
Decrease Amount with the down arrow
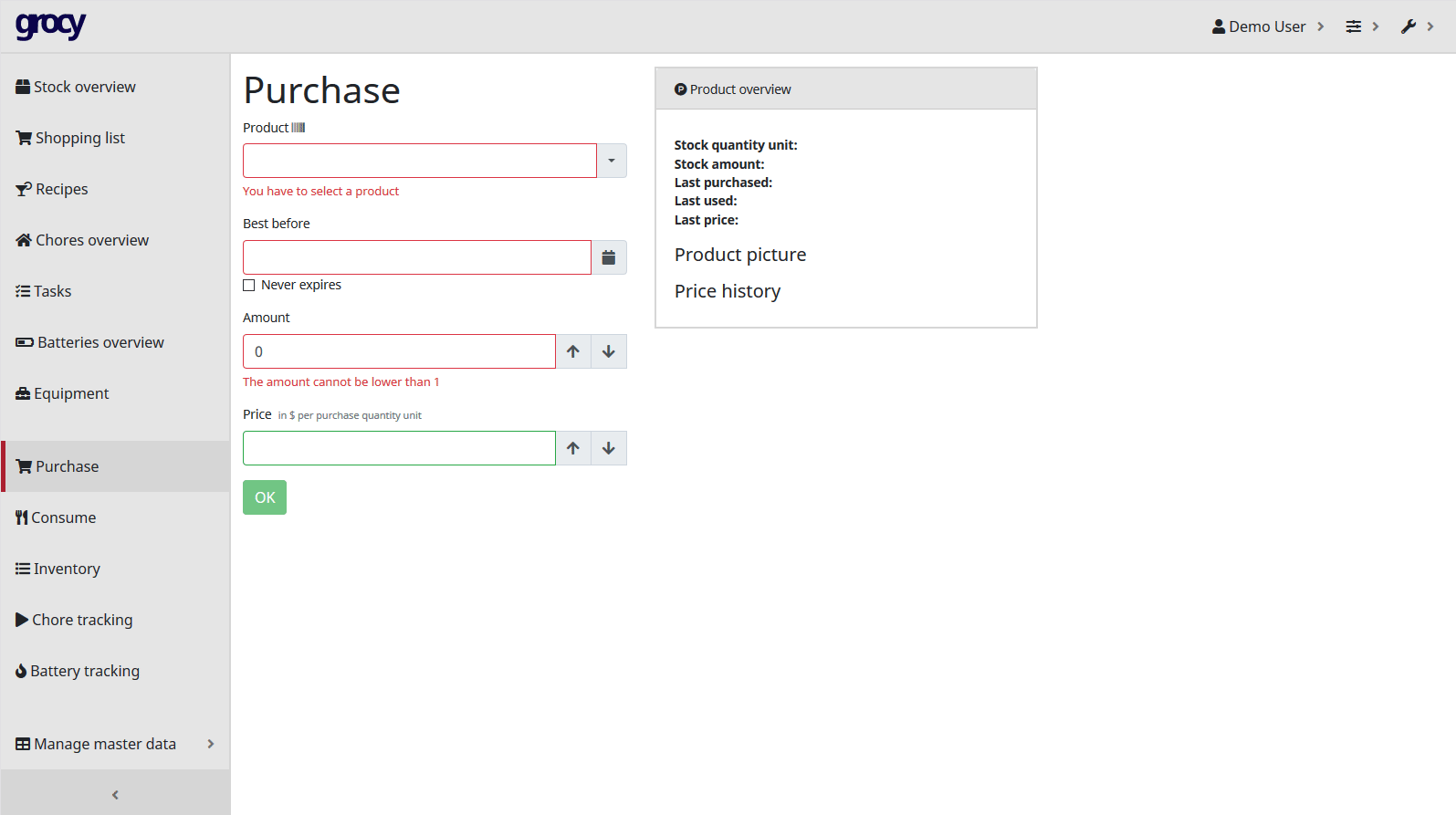coord(609,351)
